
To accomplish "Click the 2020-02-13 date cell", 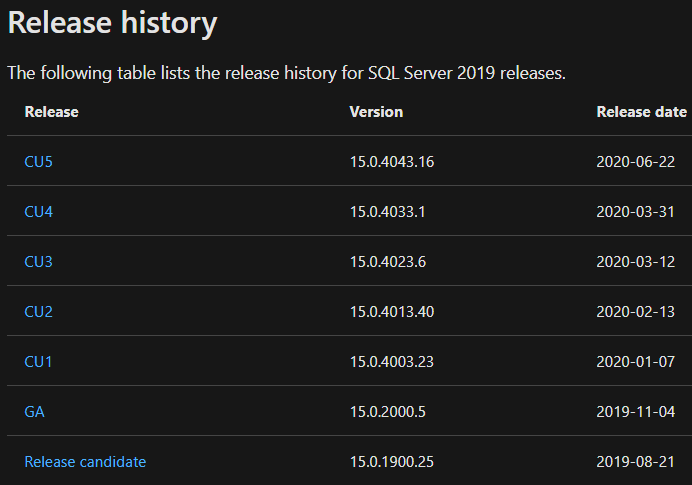I will click(635, 312).
